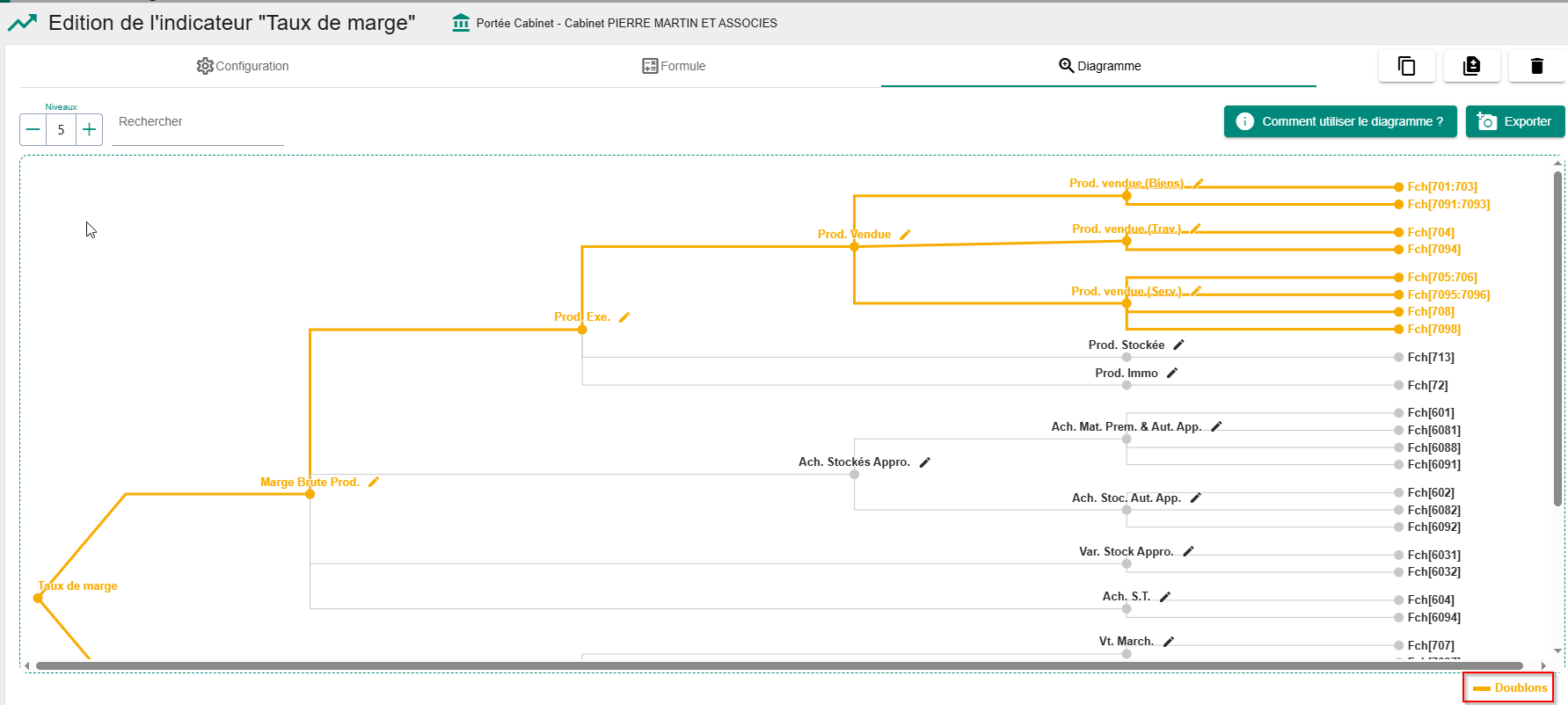
Task: Click the save document icon button
Action: pos(1471,66)
